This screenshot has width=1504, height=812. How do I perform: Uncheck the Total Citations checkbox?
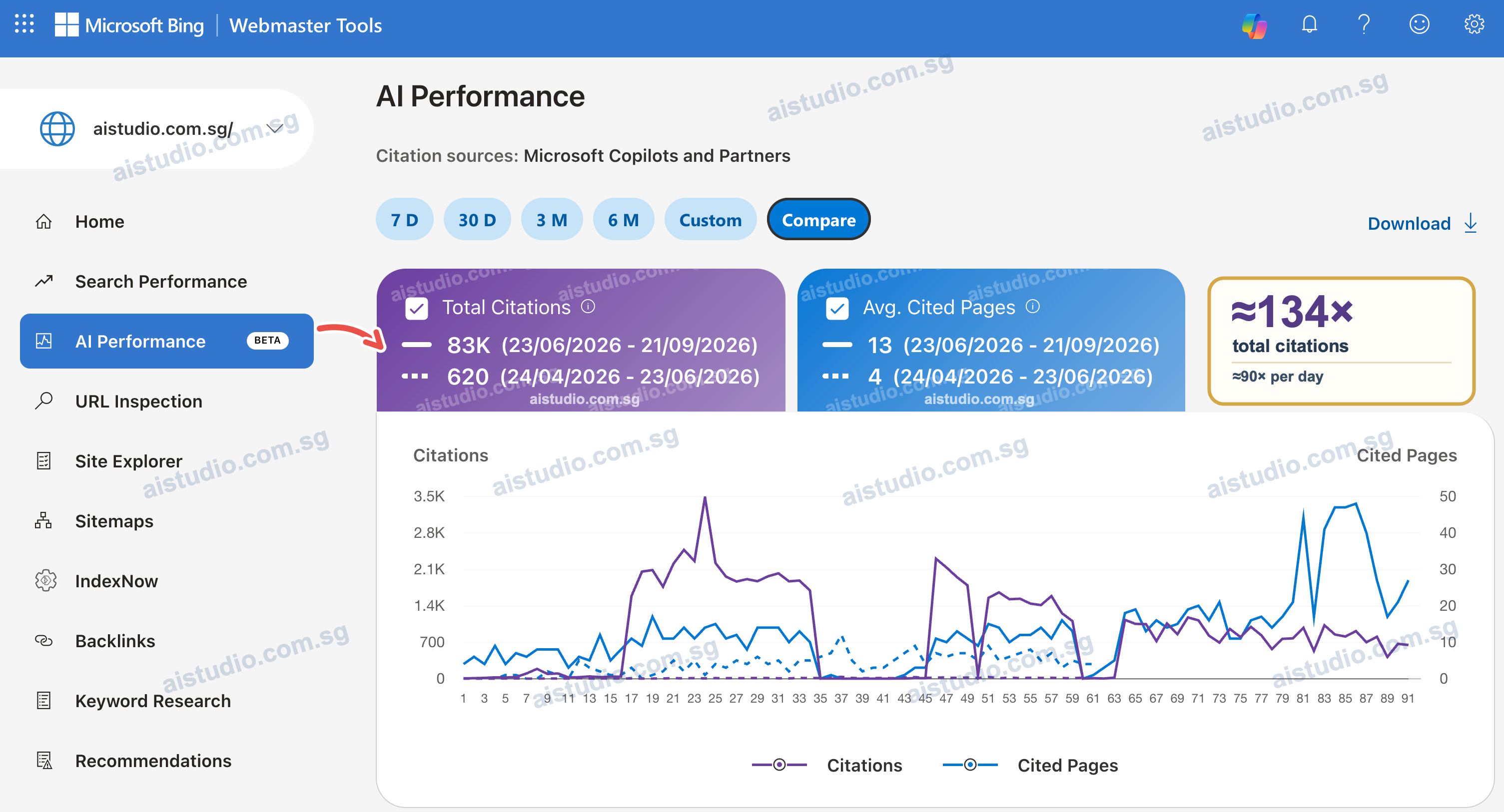[417, 309]
